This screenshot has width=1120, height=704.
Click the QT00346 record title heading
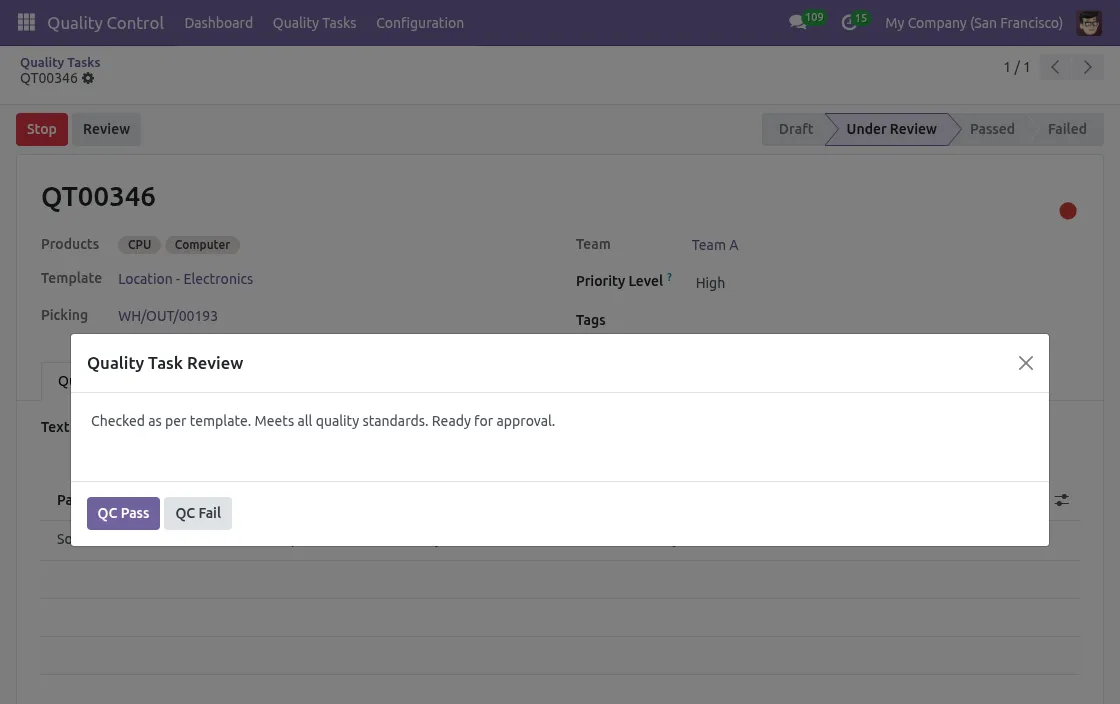[x=99, y=197]
